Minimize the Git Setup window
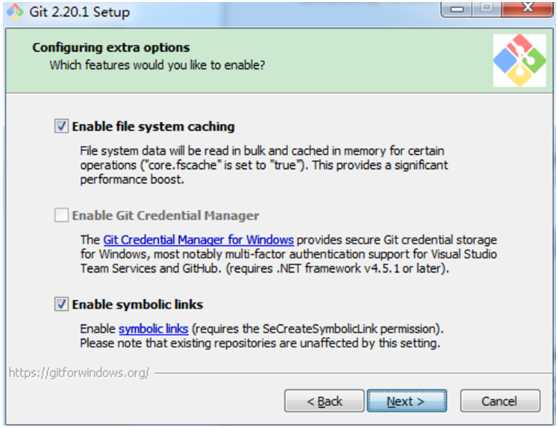 457,9
